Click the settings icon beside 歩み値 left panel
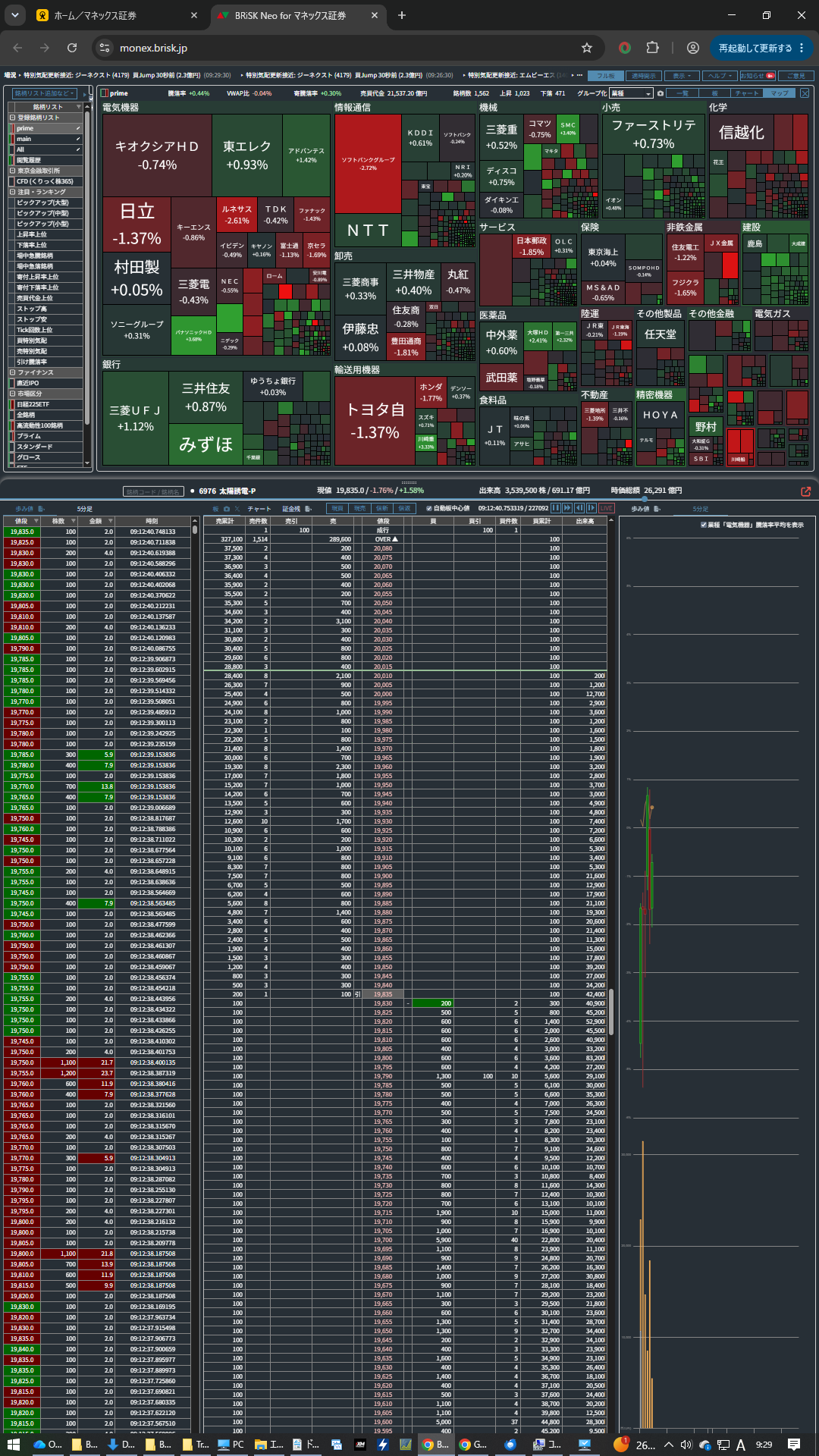The height and width of the screenshot is (1456, 819). 41,509
